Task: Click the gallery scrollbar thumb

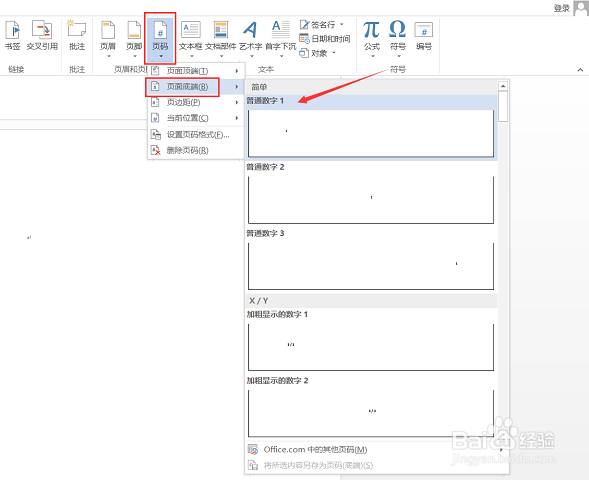Action: pos(503,106)
